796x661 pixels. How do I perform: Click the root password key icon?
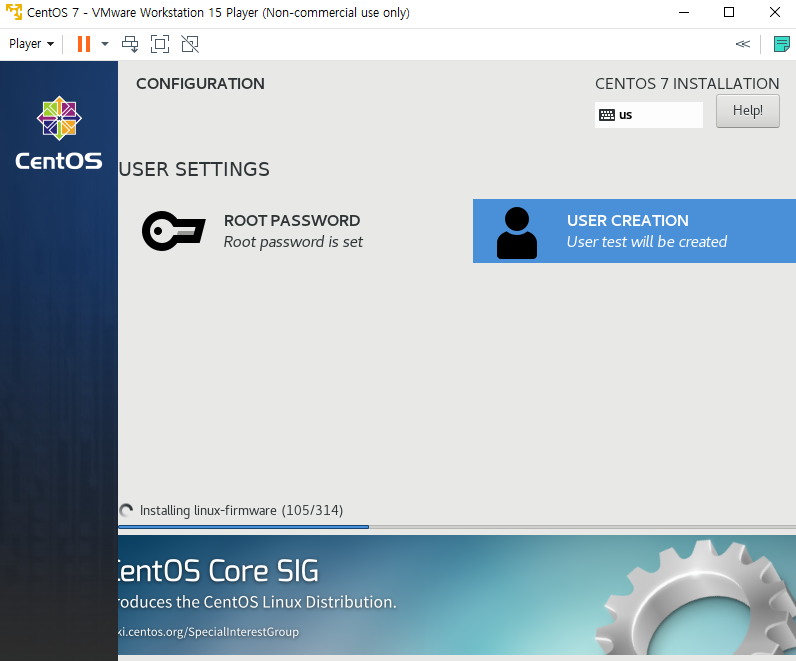174,231
